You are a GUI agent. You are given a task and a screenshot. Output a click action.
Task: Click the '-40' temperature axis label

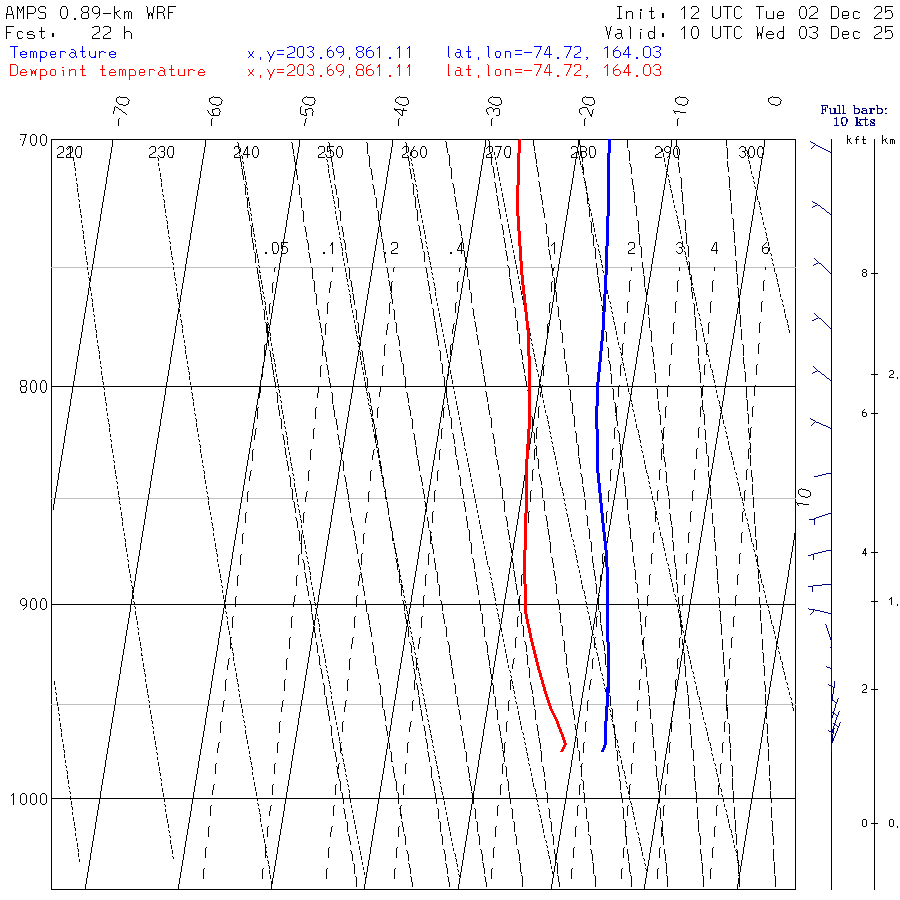[401, 111]
